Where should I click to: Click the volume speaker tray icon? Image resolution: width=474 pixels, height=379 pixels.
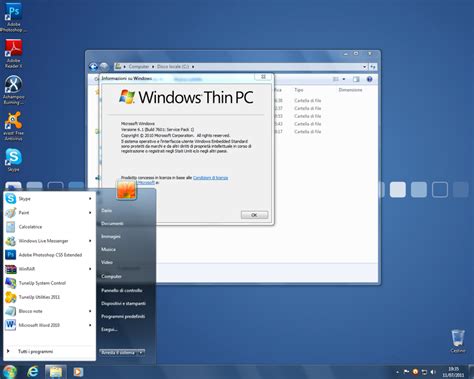(433, 372)
